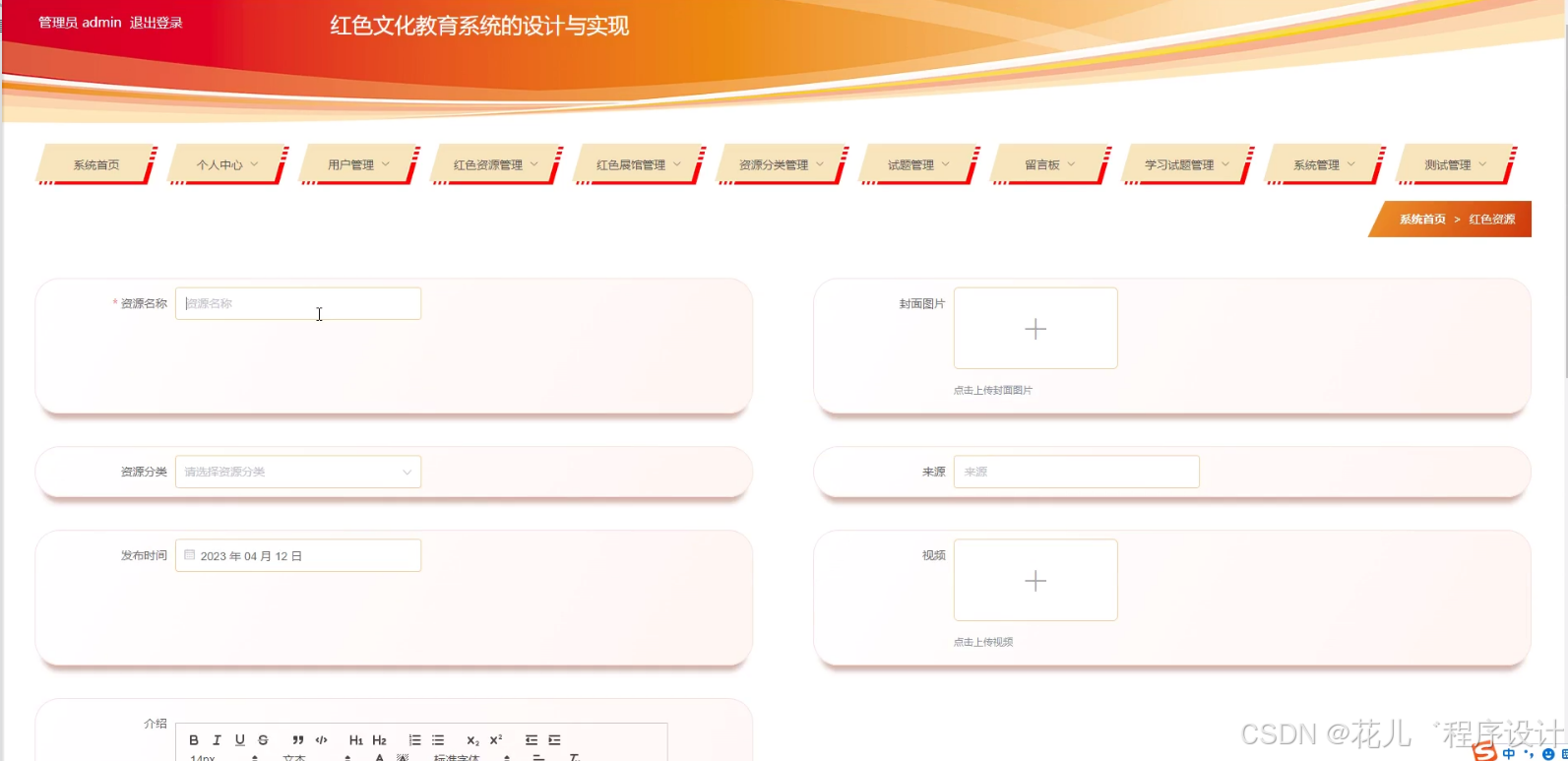Click the page title 红色文化教育系统的设计与实现
This screenshot has height=761, width=1568.
(x=479, y=26)
